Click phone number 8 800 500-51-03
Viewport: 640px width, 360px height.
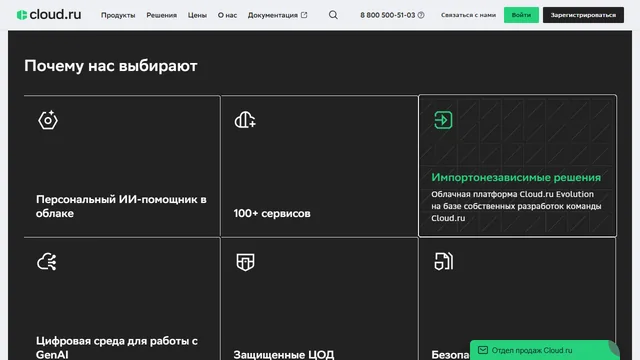(x=387, y=15)
